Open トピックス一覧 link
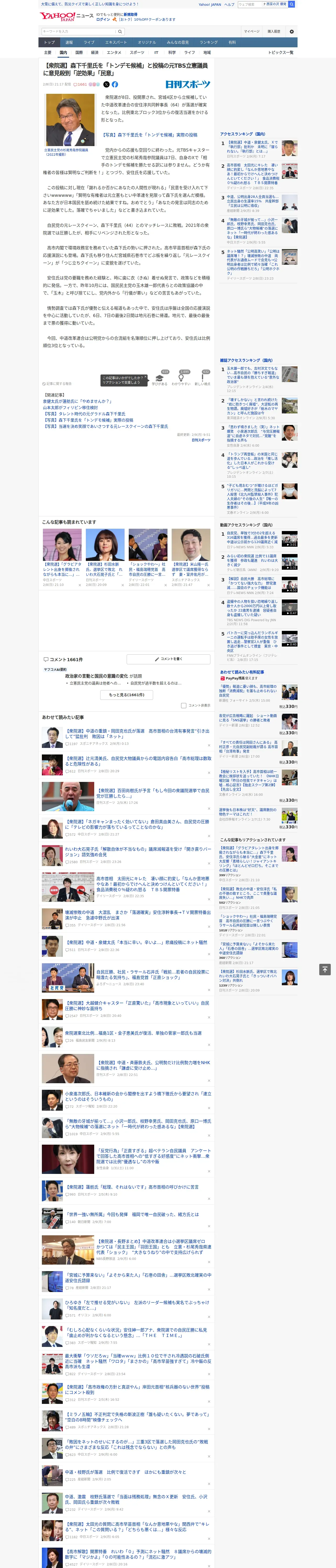The height and width of the screenshot is (1568, 336). pyautogui.click(x=281, y=52)
